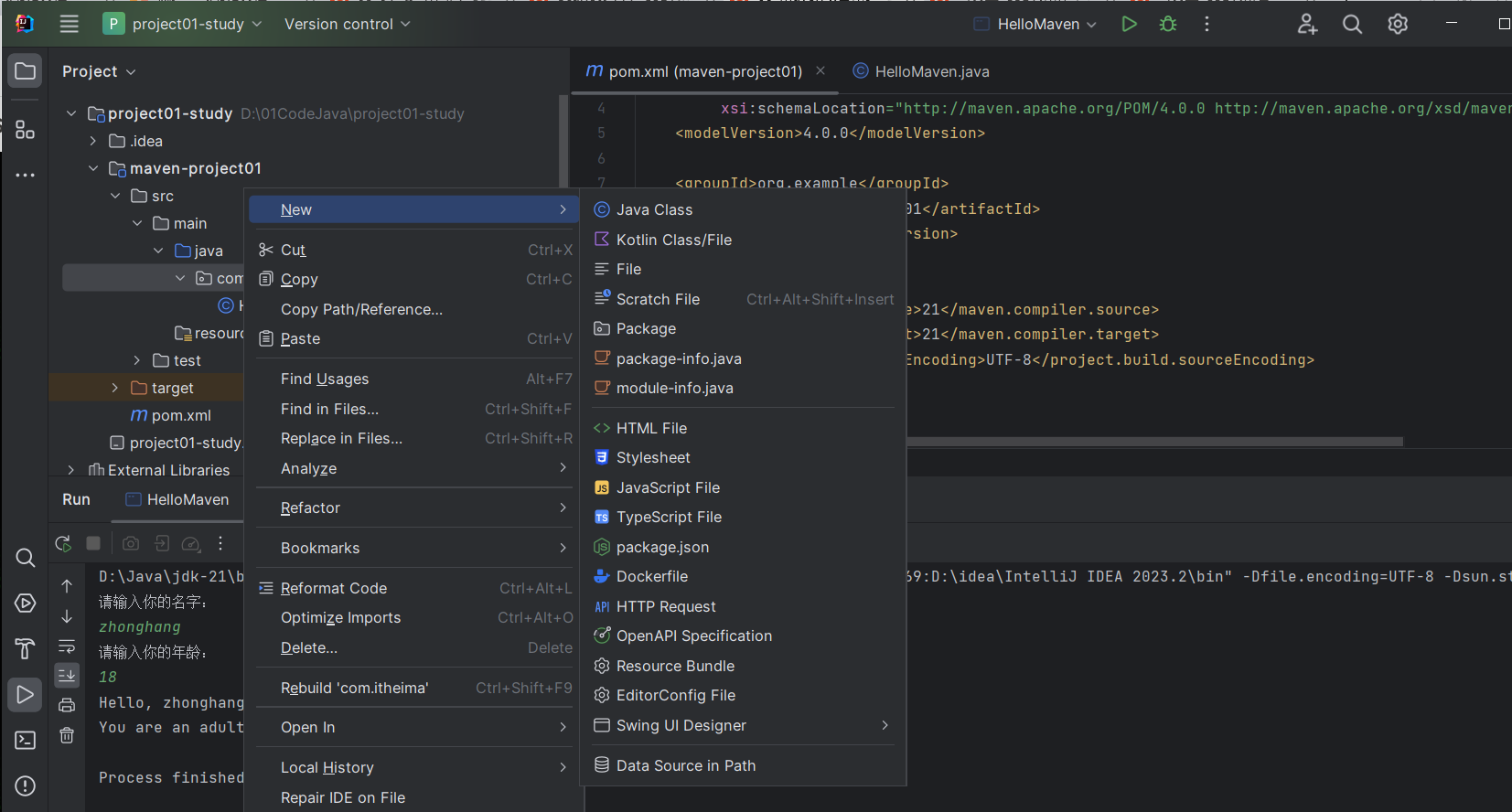Switch to the HelloMaven.java tab
This screenshot has width=1512, height=812.
pyautogui.click(x=921, y=71)
